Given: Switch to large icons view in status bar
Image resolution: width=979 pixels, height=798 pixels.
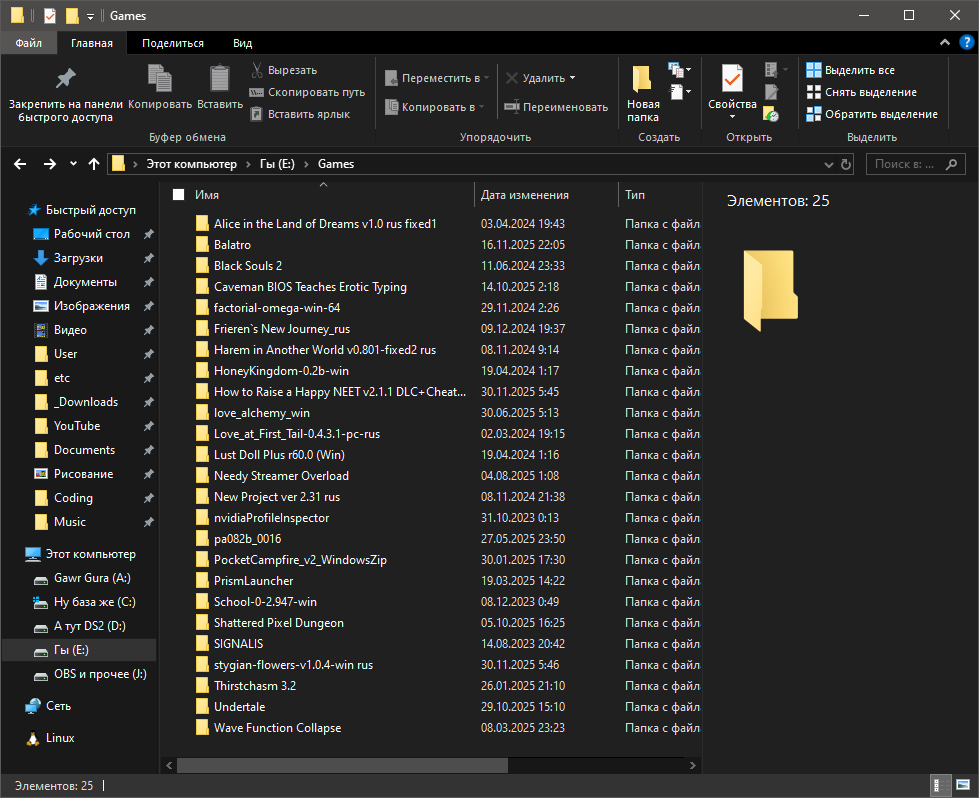Looking at the screenshot, I should tap(962, 786).
